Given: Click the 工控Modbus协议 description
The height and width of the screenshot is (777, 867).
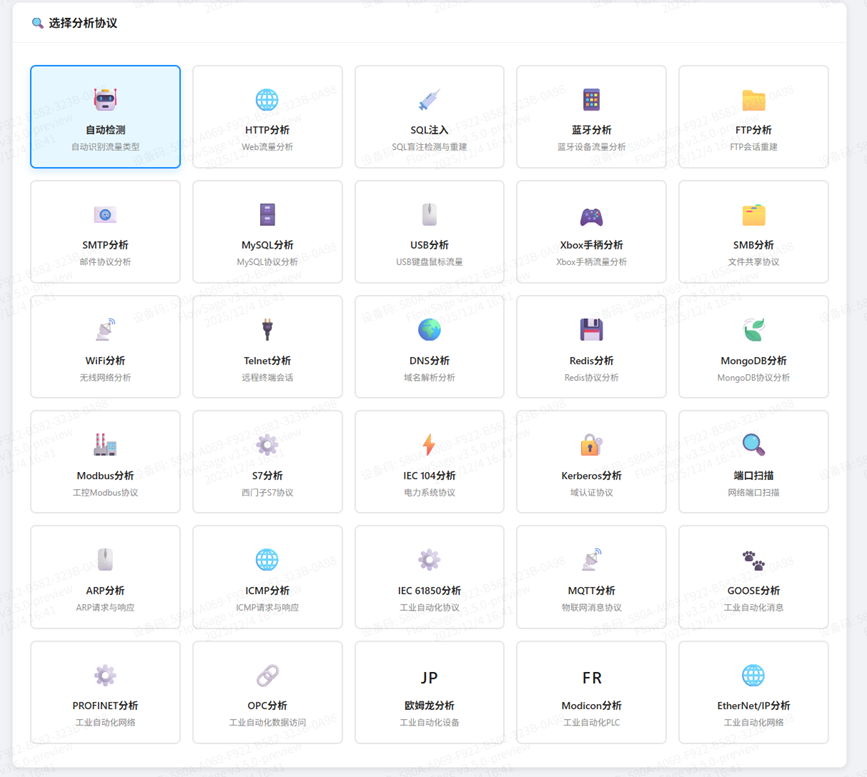Looking at the screenshot, I should [x=105, y=492].
